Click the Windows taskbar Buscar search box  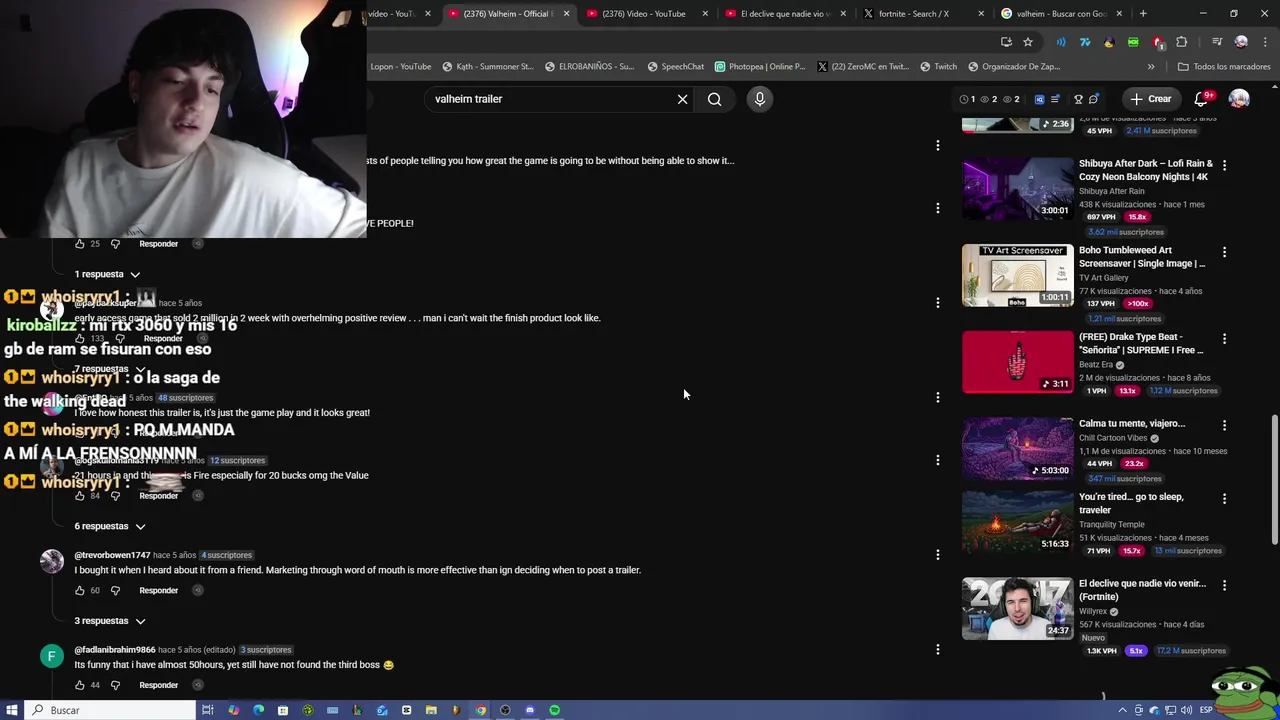(x=110, y=710)
